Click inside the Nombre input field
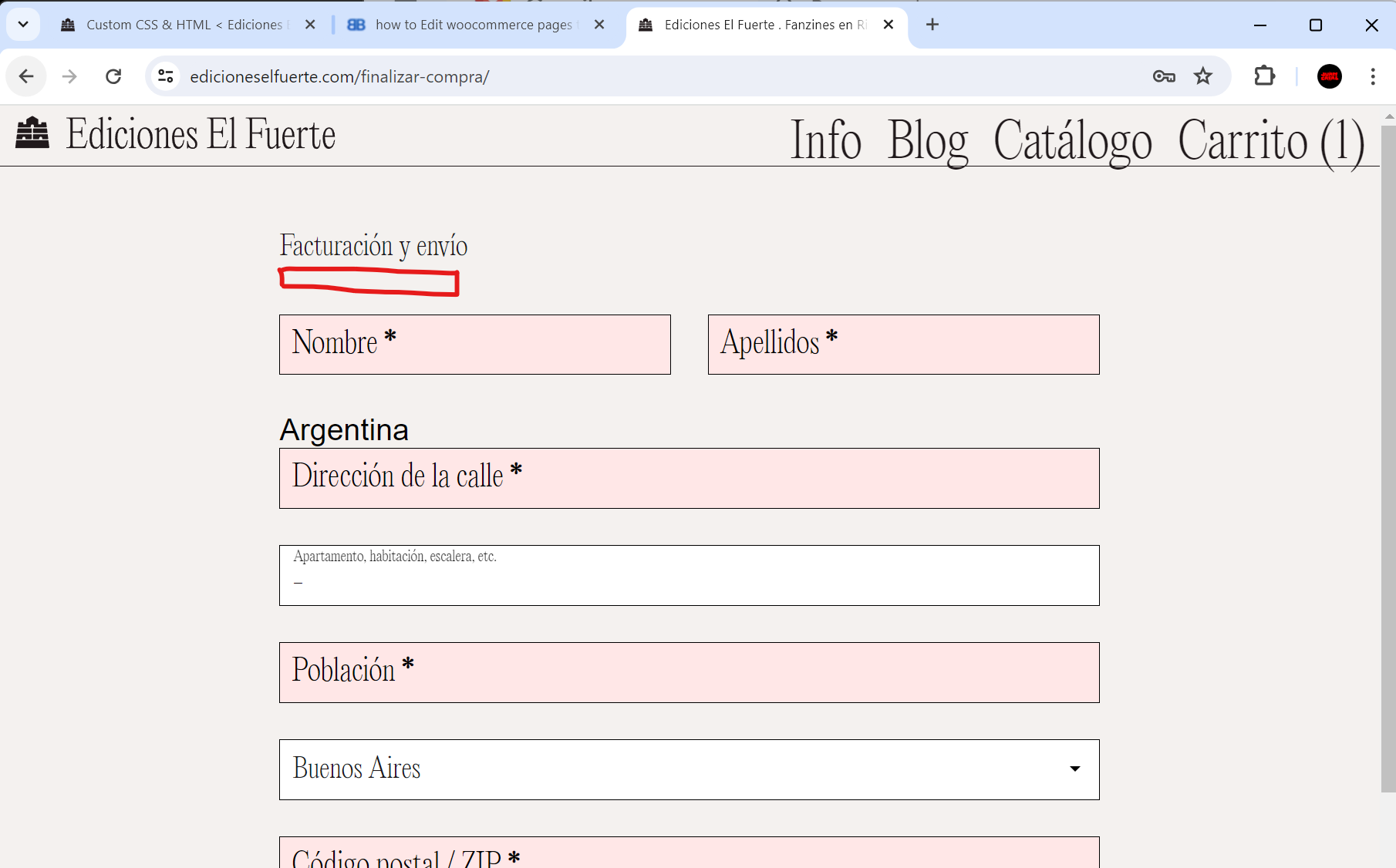This screenshot has width=1396, height=868. [x=474, y=345]
